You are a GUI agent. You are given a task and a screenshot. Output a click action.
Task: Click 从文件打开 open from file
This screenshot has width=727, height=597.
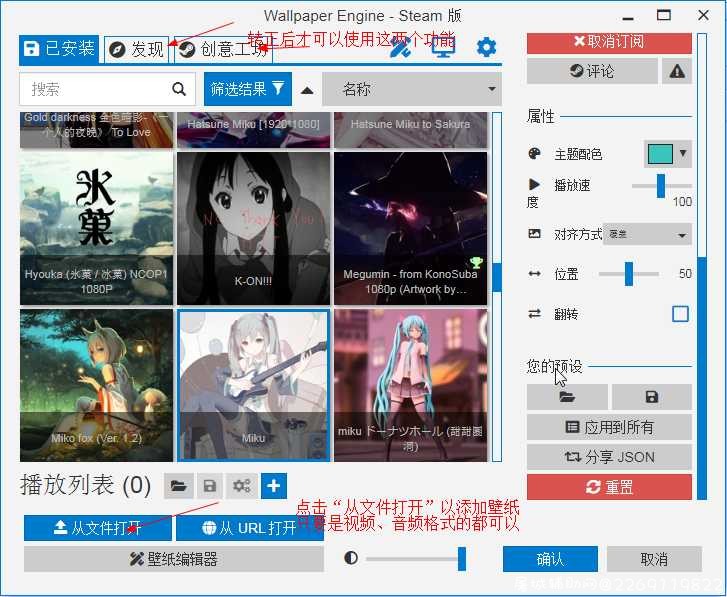coord(98,527)
